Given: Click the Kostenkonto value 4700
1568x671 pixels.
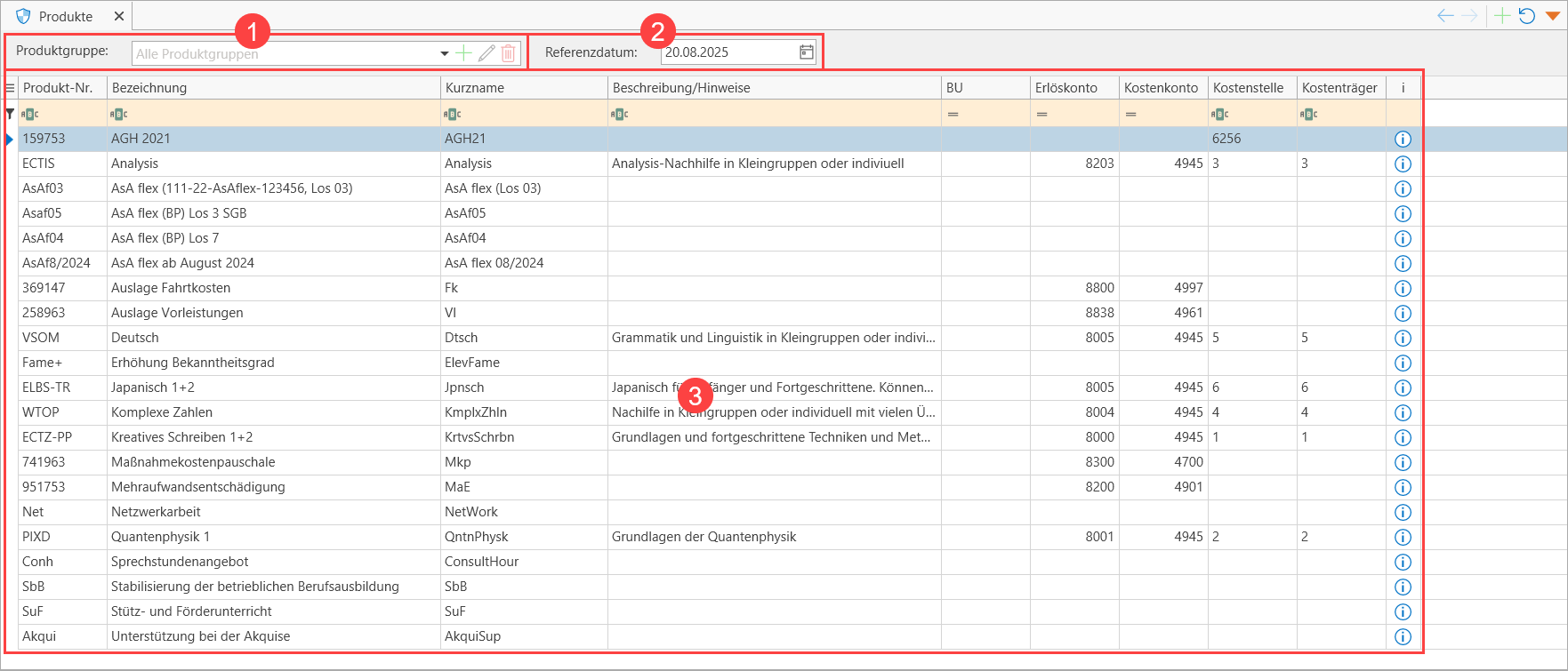Looking at the screenshot, I should [1189, 462].
